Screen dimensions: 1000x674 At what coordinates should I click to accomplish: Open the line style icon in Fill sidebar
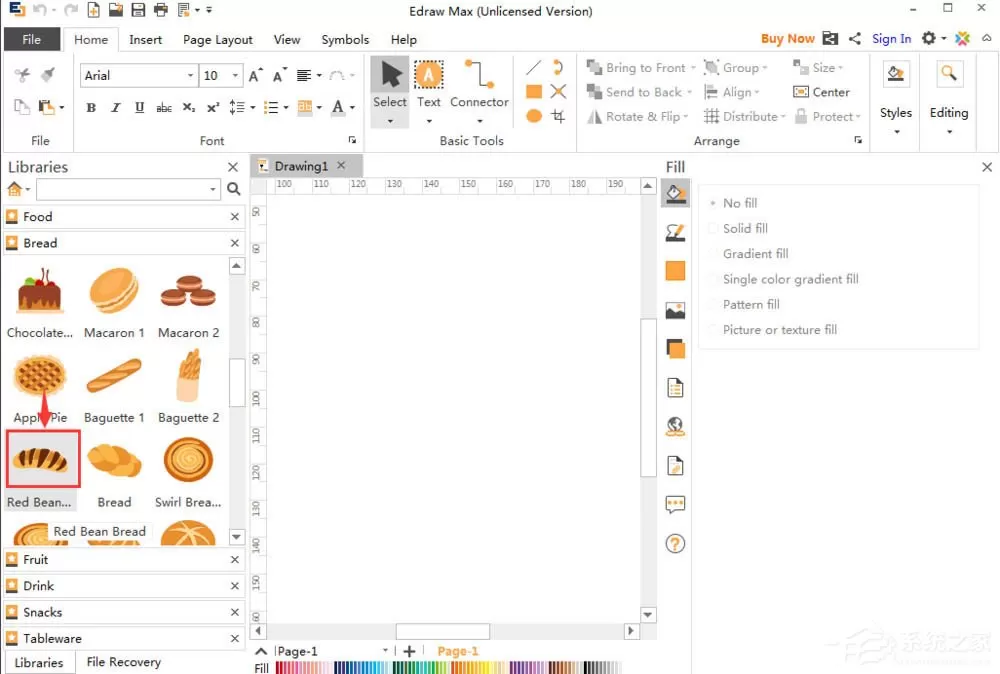[x=675, y=233]
